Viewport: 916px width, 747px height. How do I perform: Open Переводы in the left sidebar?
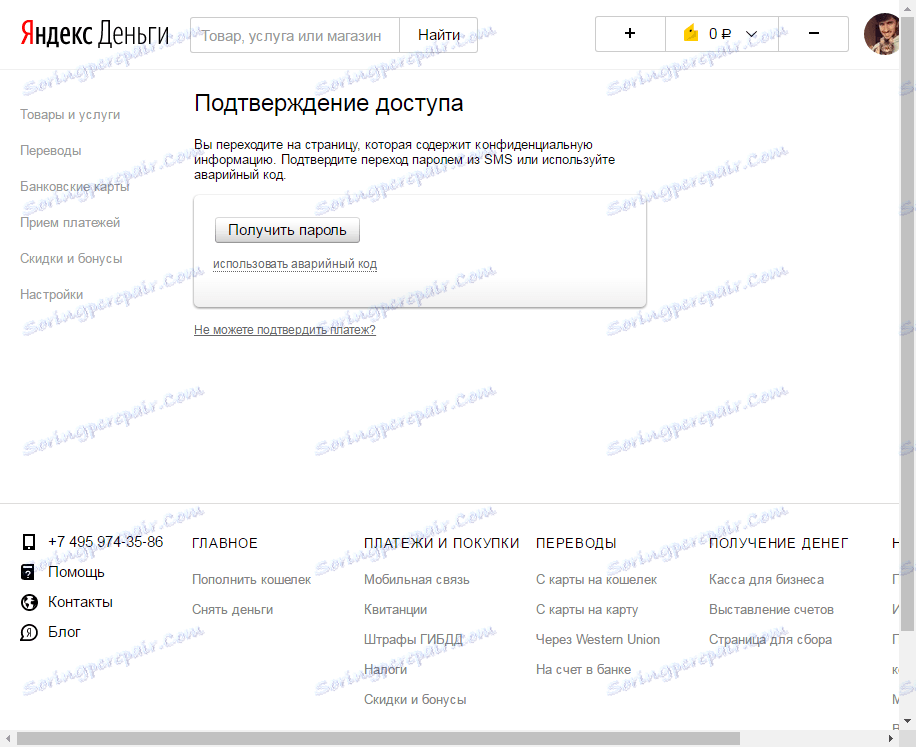[x=51, y=151]
